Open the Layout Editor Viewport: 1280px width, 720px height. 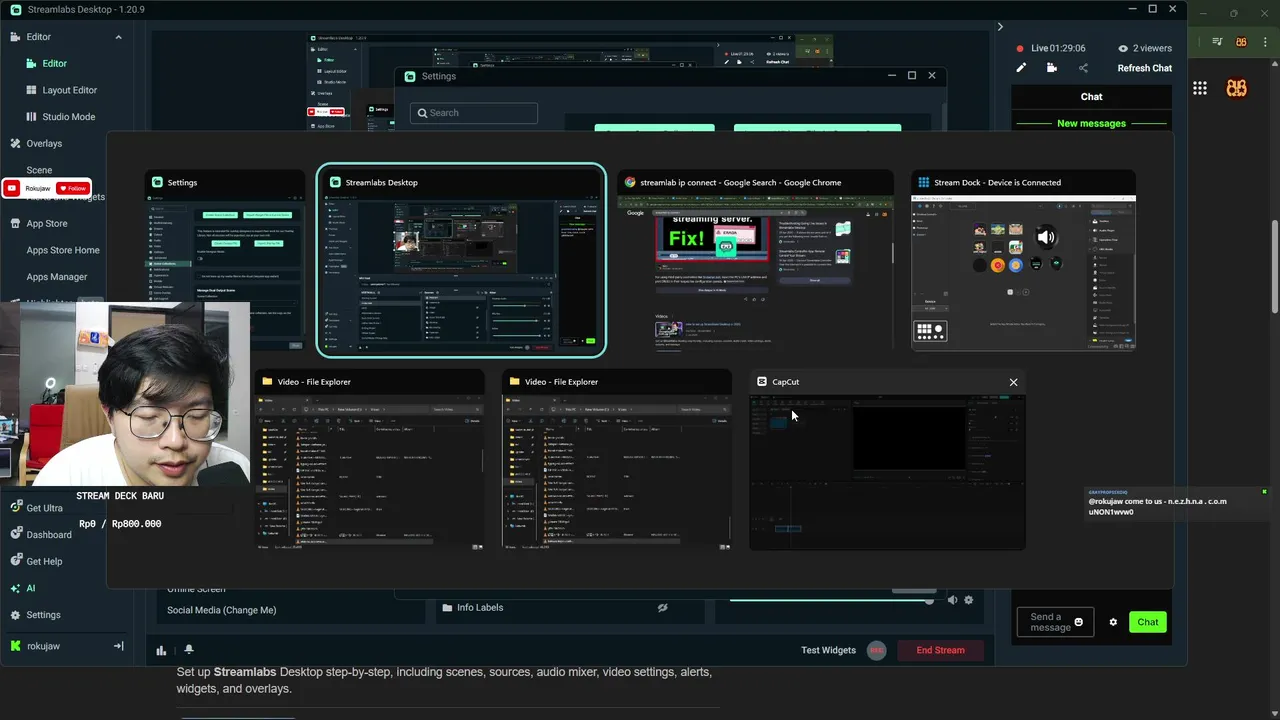69,90
